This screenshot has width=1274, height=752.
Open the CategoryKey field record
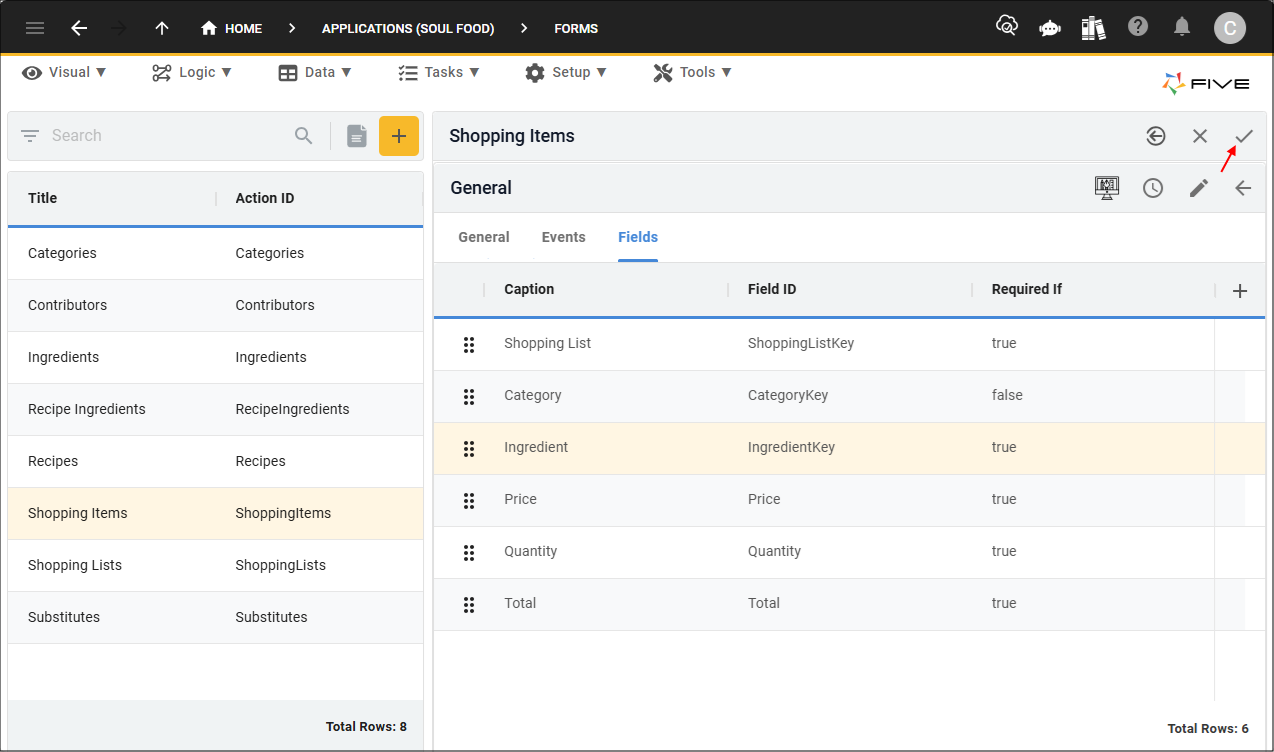tap(788, 395)
